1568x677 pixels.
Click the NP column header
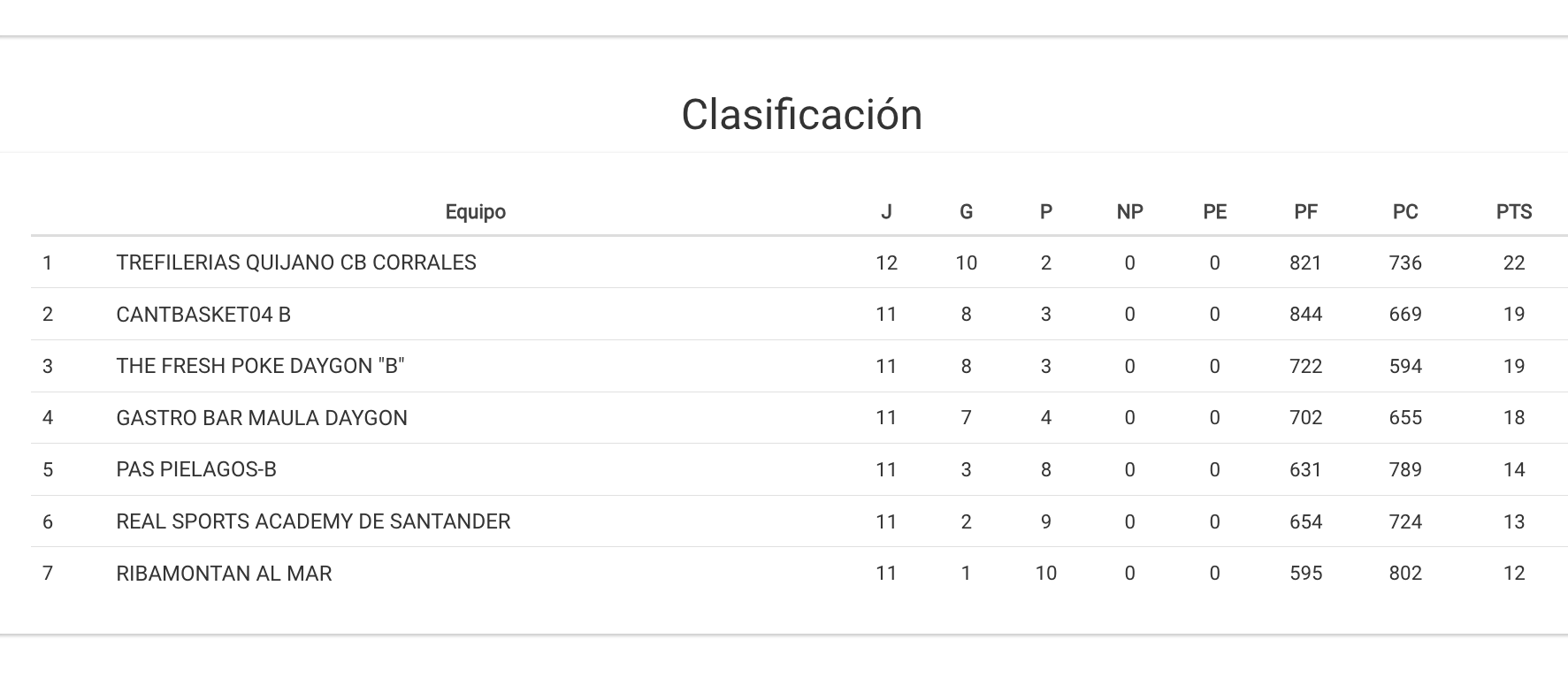[x=1129, y=212]
